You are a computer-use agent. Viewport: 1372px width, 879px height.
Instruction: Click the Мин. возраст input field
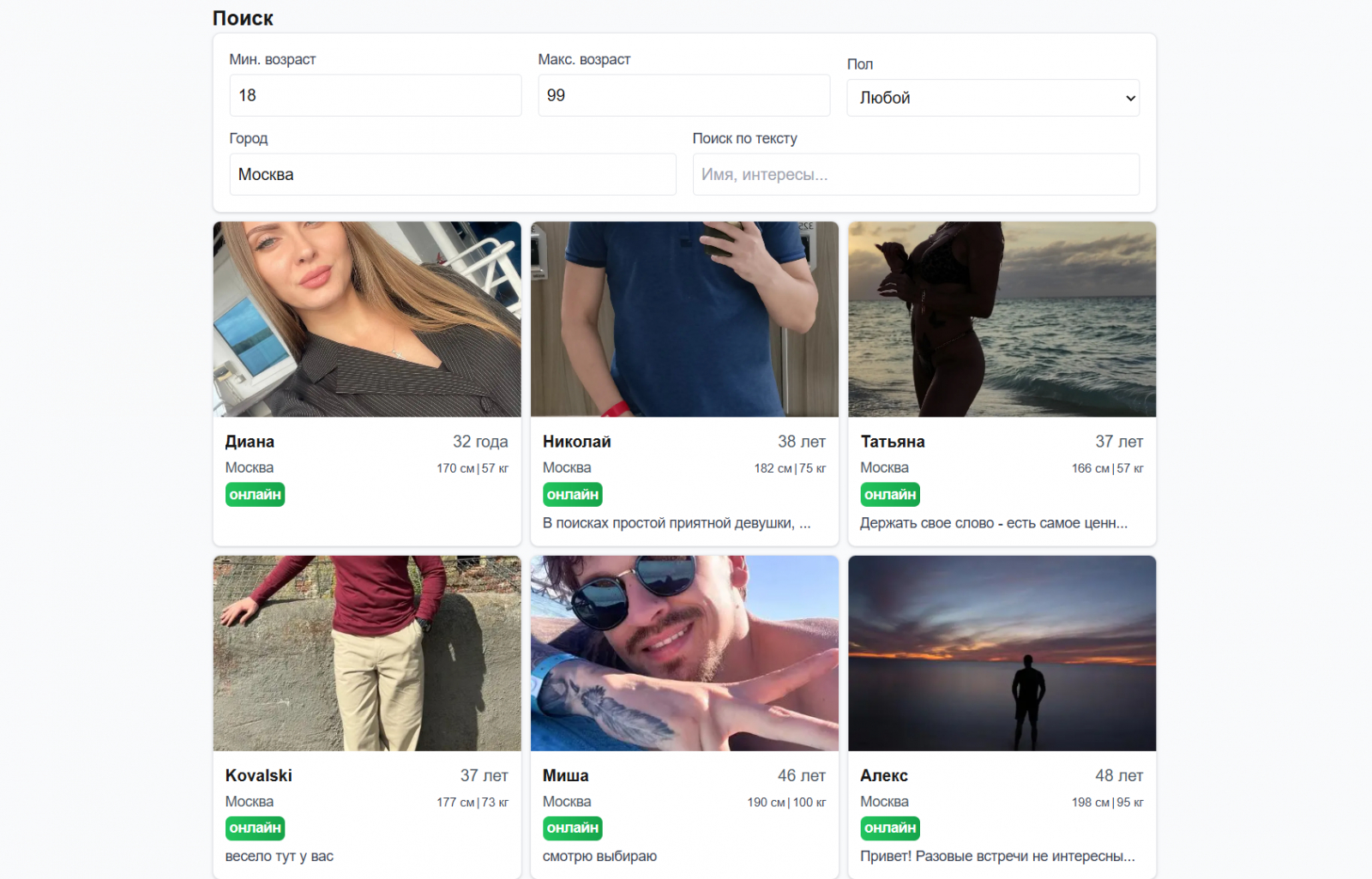(x=375, y=95)
